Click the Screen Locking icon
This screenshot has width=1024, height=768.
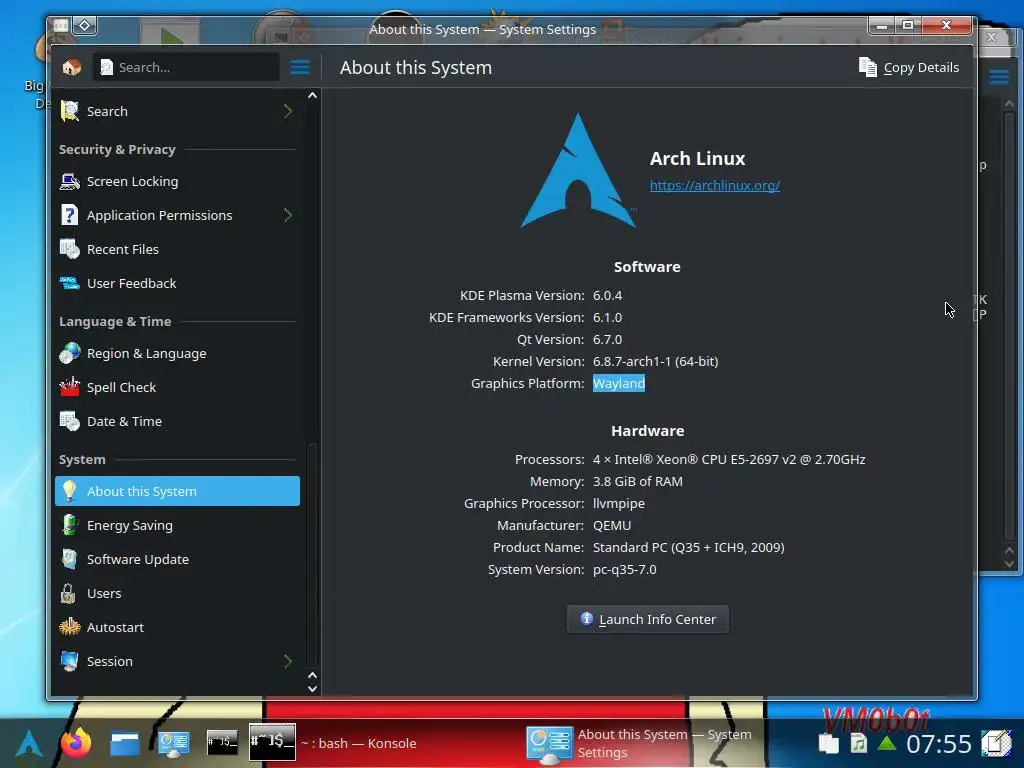(69, 181)
